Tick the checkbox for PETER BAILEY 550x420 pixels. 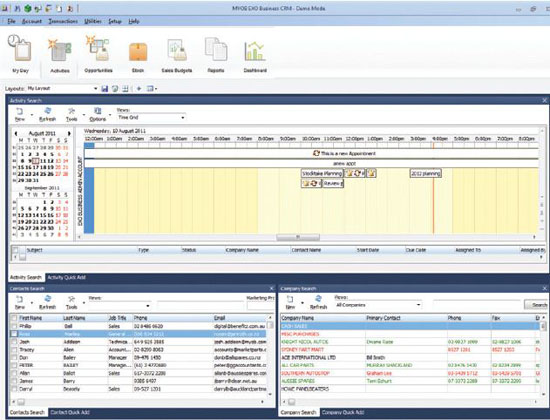point(14,365)
